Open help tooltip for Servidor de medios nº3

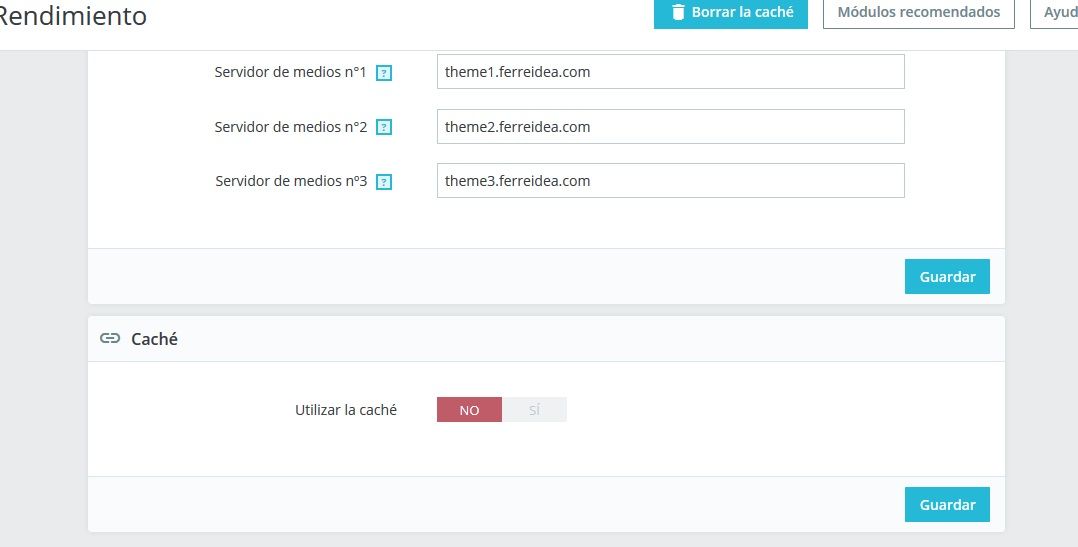(x=384, y=182)
